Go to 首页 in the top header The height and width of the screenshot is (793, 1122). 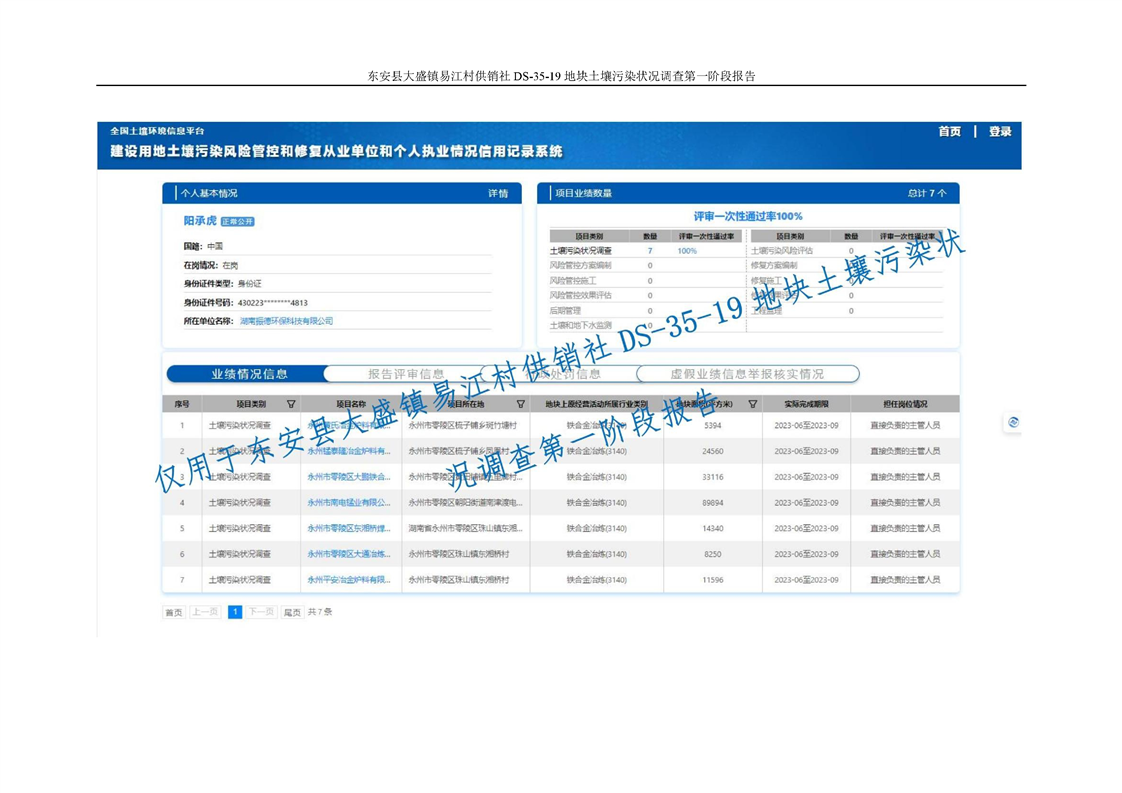(x=949, y=132)
